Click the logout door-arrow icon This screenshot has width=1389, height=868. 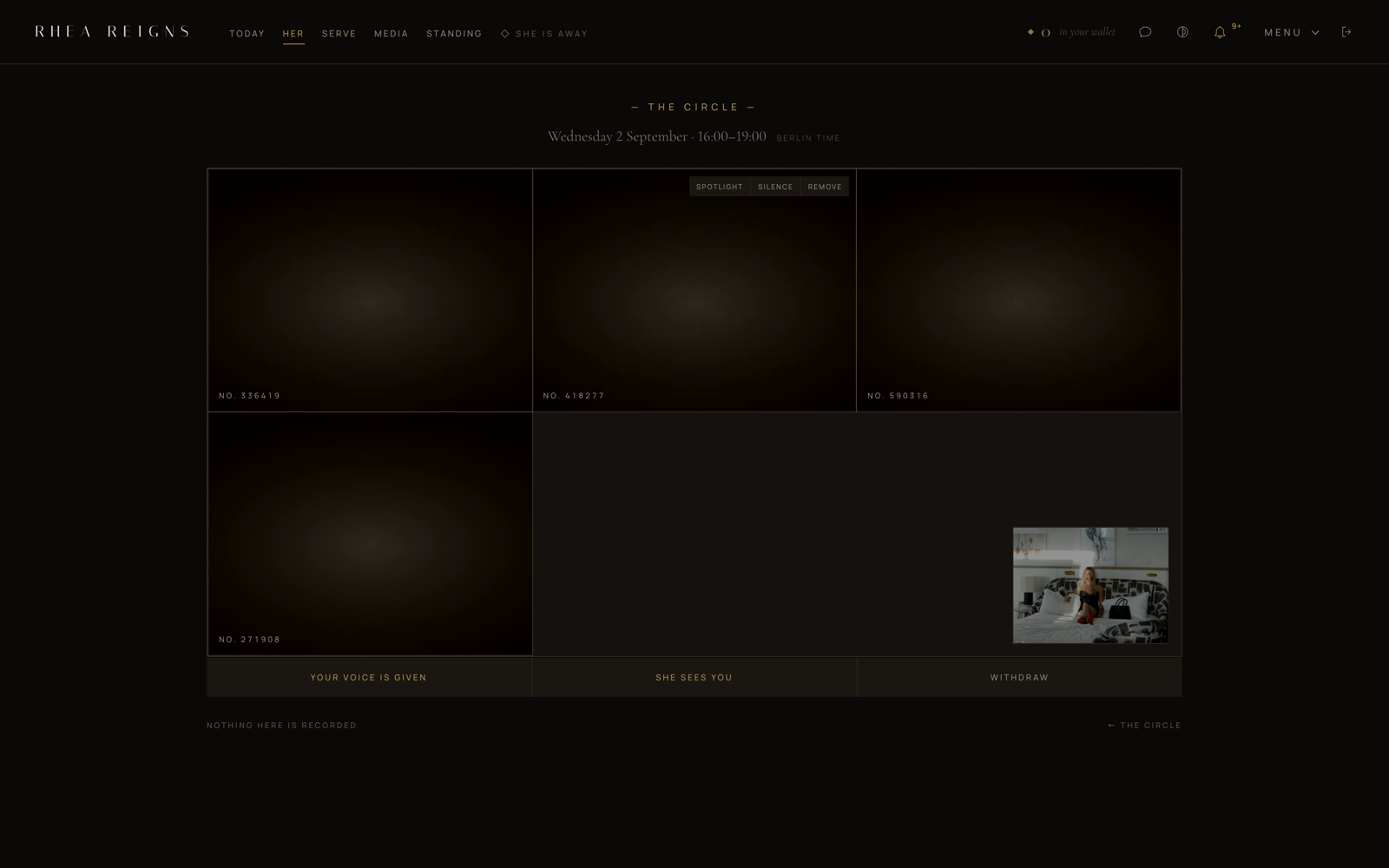[1346, 32]
